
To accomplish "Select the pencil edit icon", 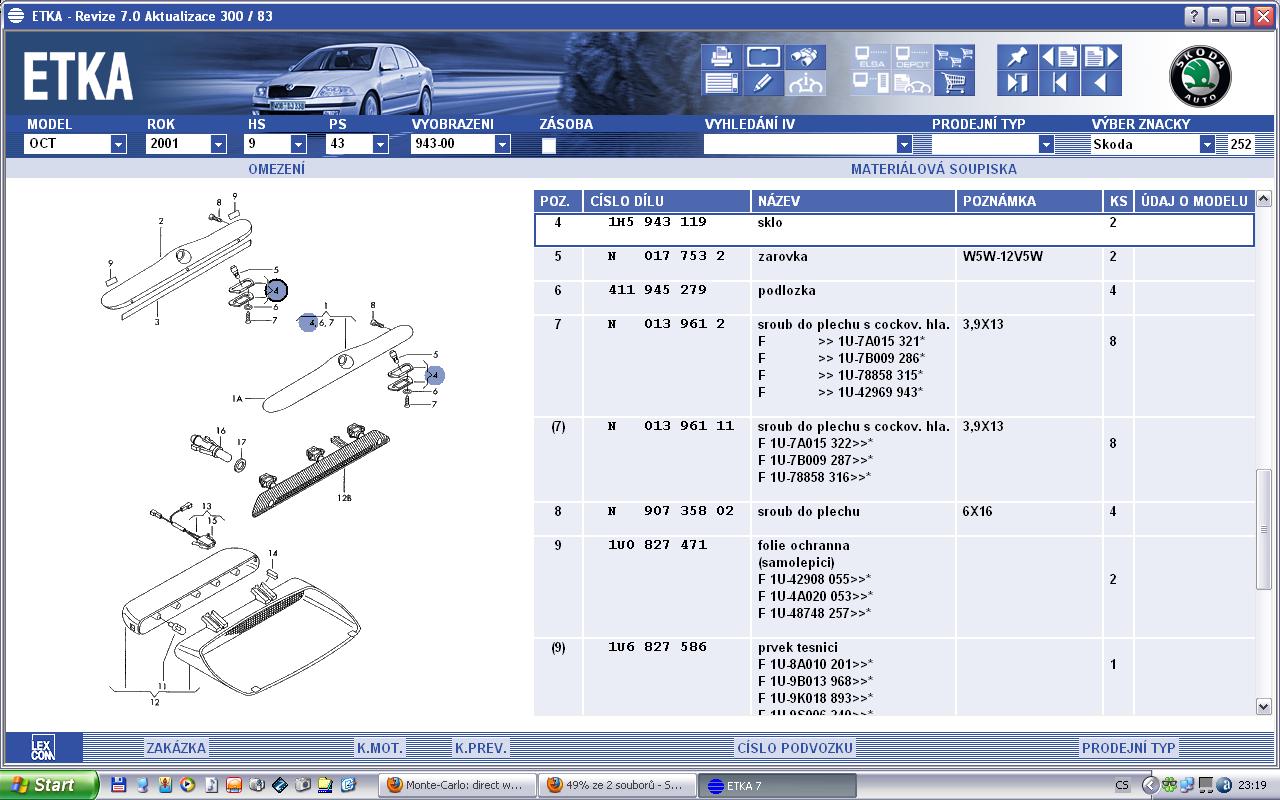I will click(762, 84).
